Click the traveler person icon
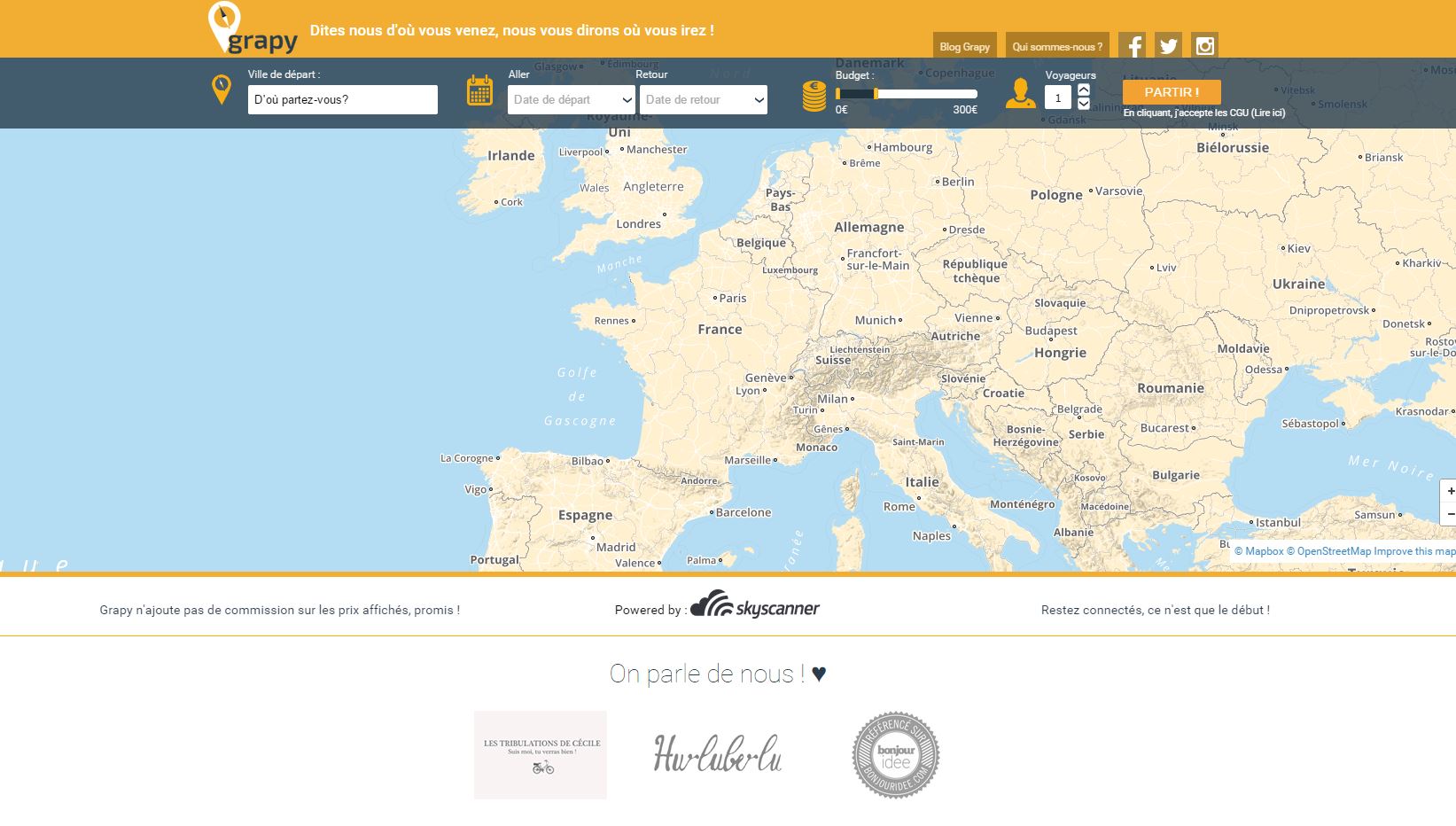This screenshot has width=1456, height=826. (1020, 94)
